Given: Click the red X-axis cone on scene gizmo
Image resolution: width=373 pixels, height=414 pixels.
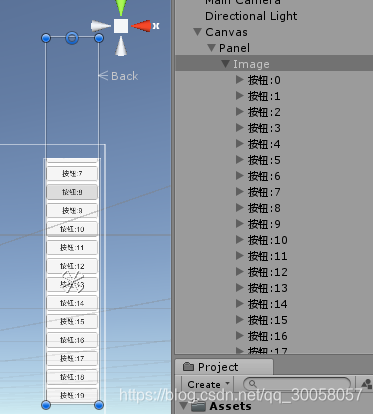Looking at the screenshot, I should pyautogui.click(x=141, y=26).
